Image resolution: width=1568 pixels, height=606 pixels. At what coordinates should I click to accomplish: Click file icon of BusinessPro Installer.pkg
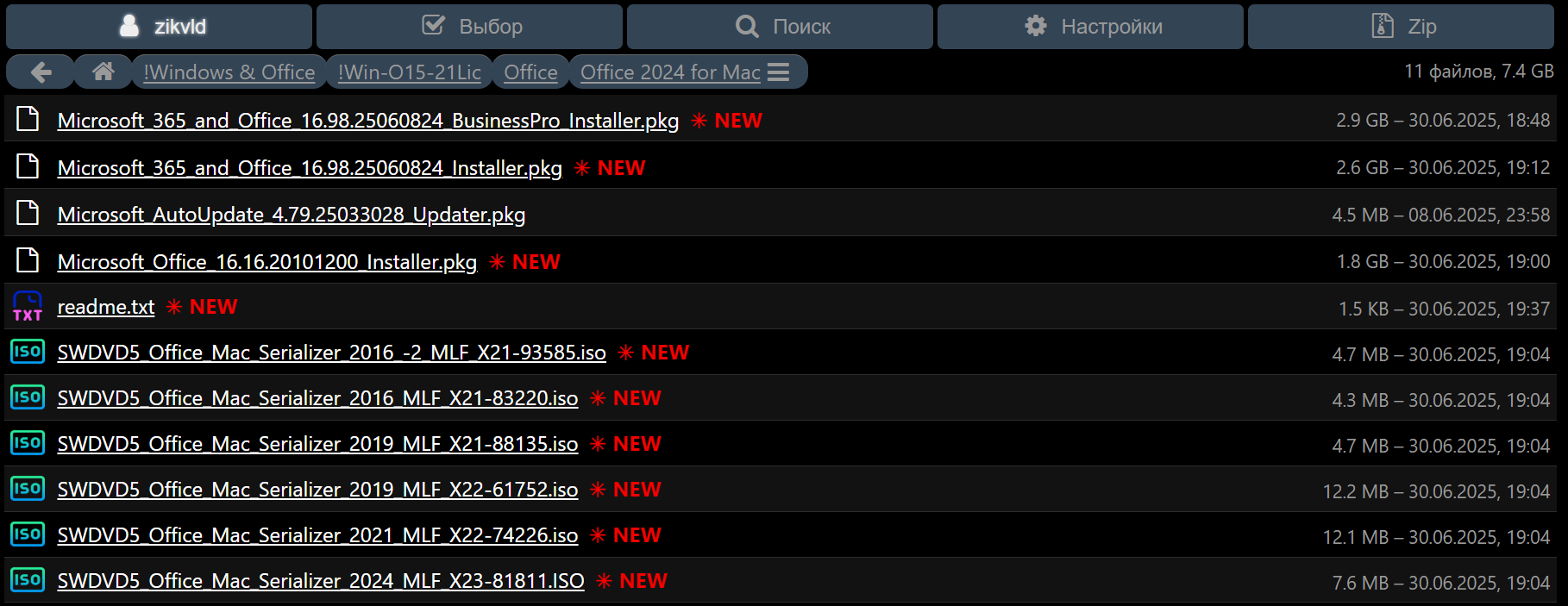point(28,119)
